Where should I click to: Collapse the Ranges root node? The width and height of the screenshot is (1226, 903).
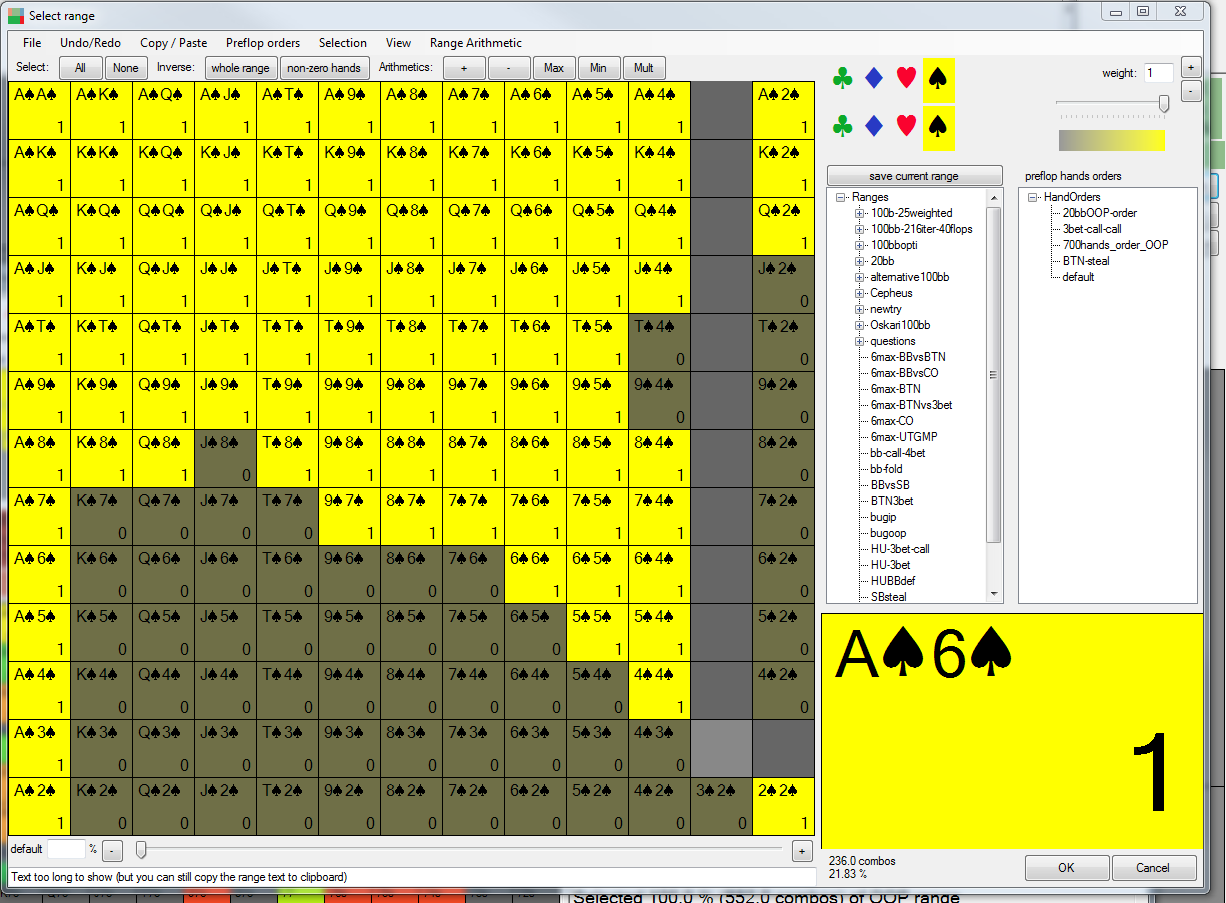841,197
